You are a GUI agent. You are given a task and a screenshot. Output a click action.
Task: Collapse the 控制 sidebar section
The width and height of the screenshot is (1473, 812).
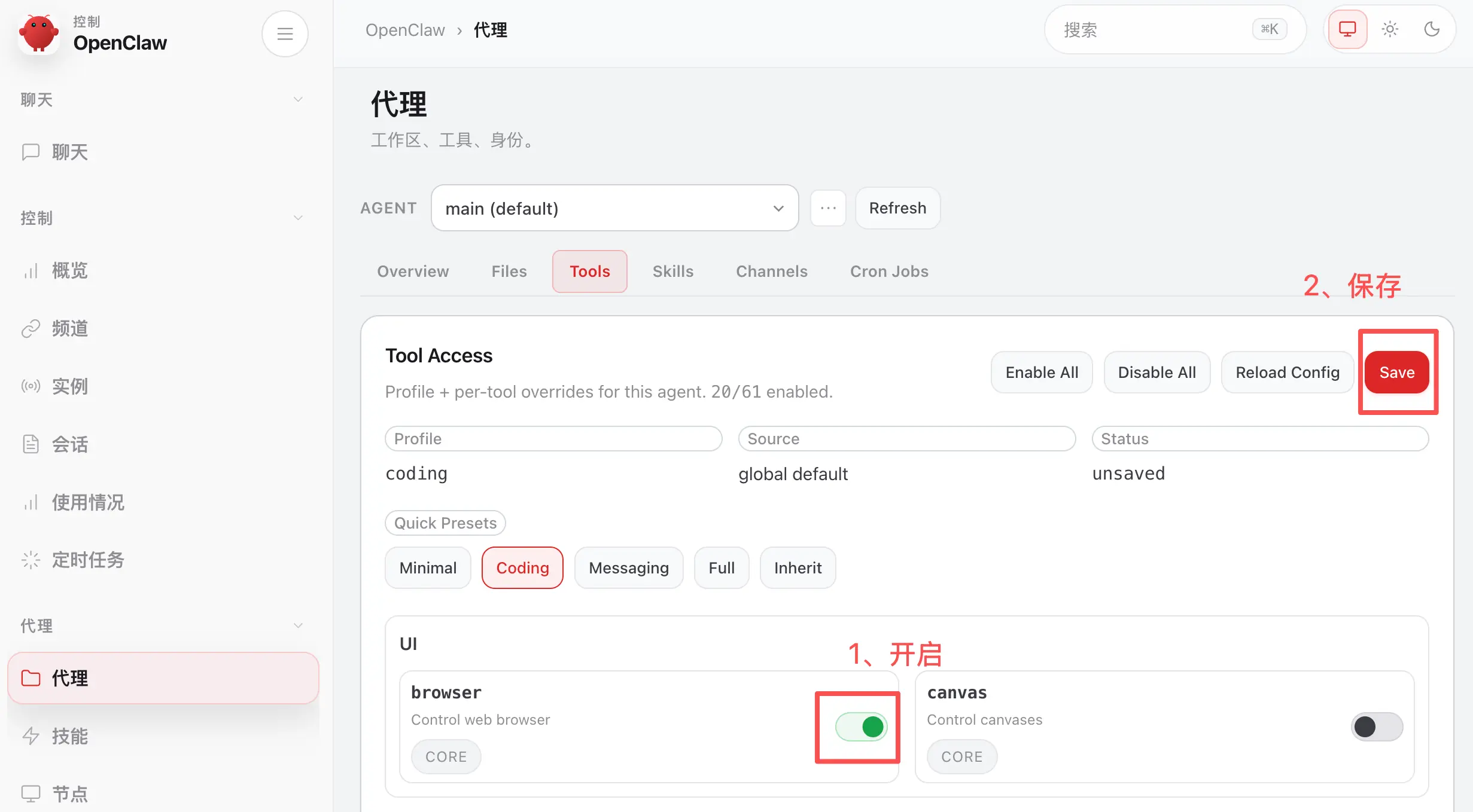[298, 218]
